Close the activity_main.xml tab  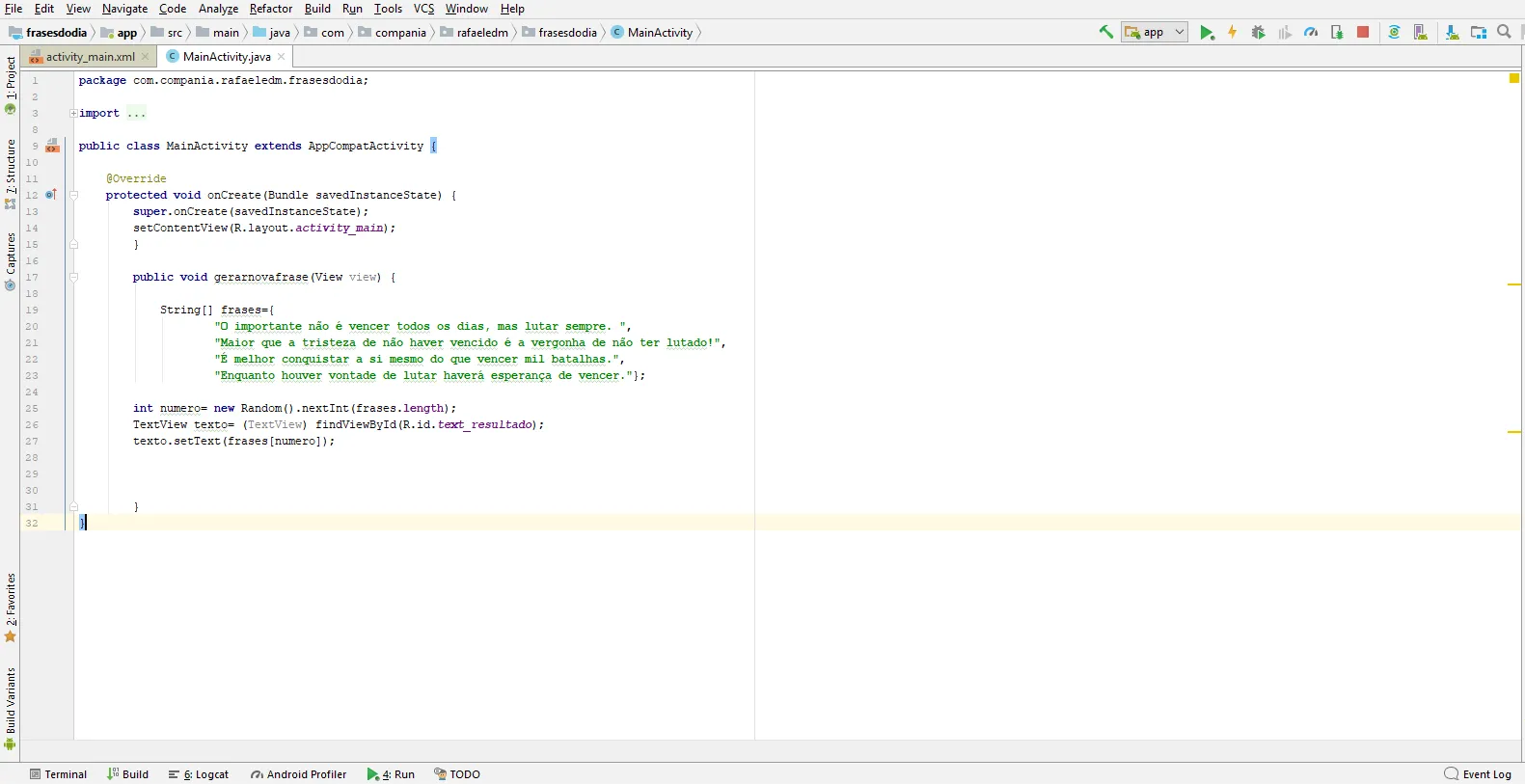pos(146,57)
